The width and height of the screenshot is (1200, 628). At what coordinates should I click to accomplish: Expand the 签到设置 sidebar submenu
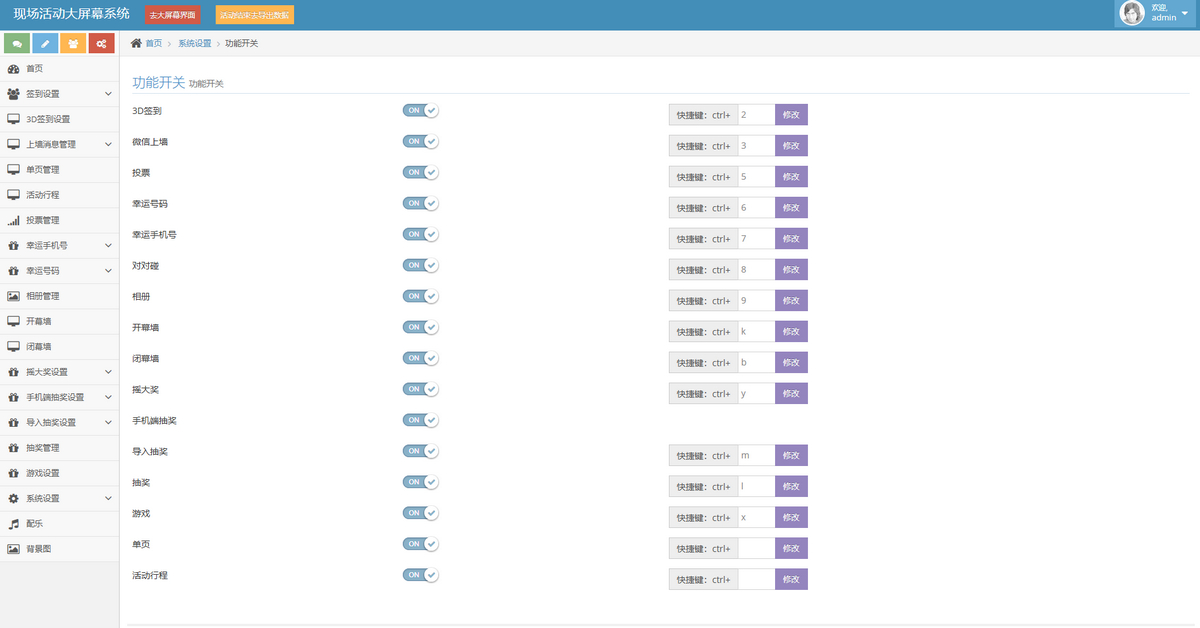pyautogui.click(x=108, y=94)
